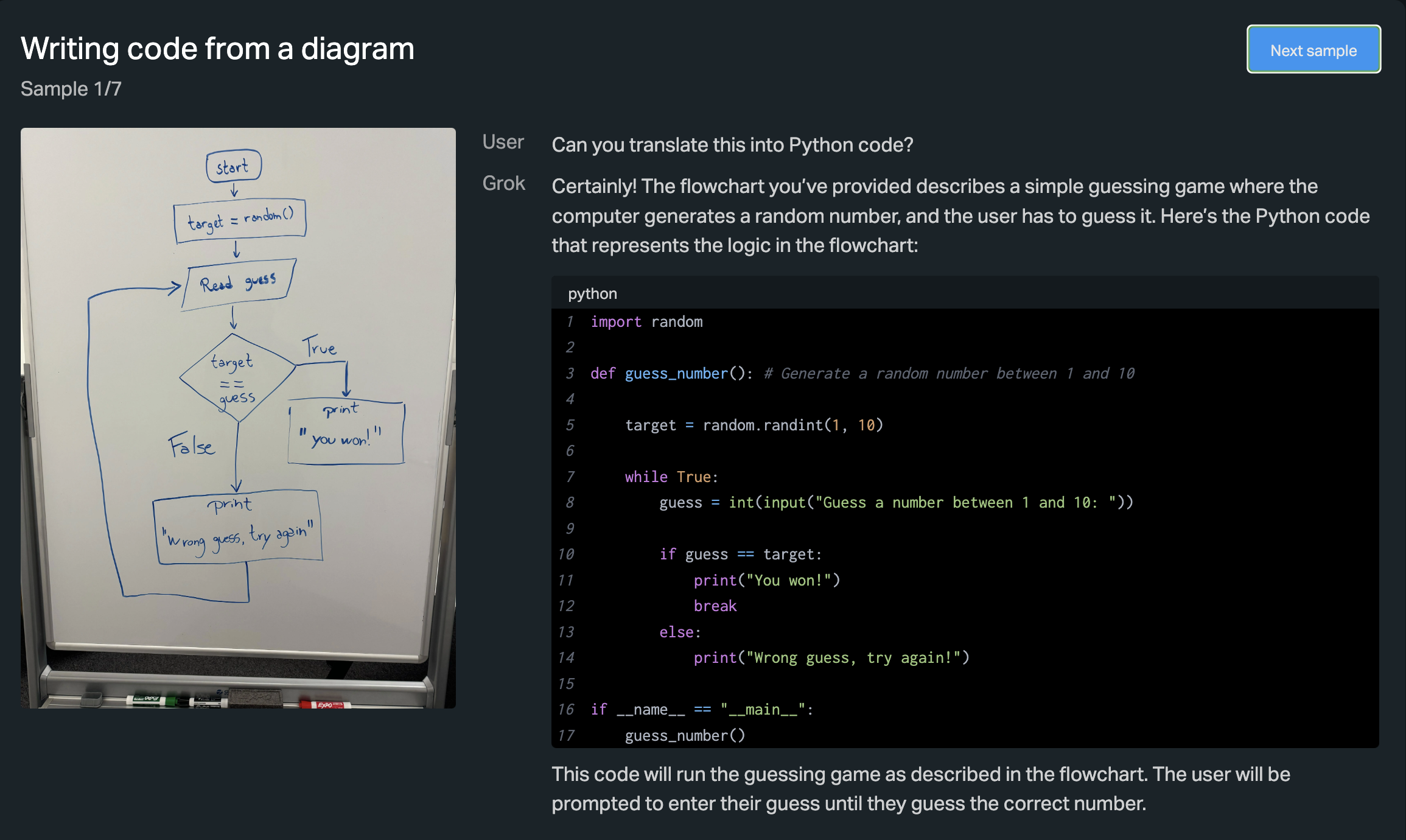Click the 'Wrong guess, try again' flowchart box
The width and height of the screenshot is (1406, 840).
(x=238, y=528)
